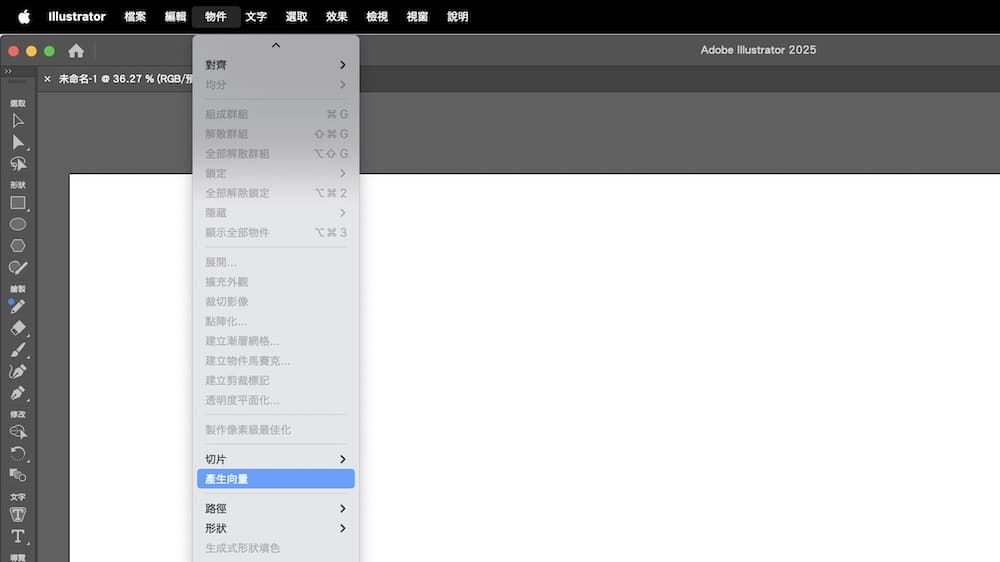Image resolution: width=1000 pixels, height=562 pixels.
Task: Select the Type (T) tool
Action: pyautogui.click(x=18, y=536)
